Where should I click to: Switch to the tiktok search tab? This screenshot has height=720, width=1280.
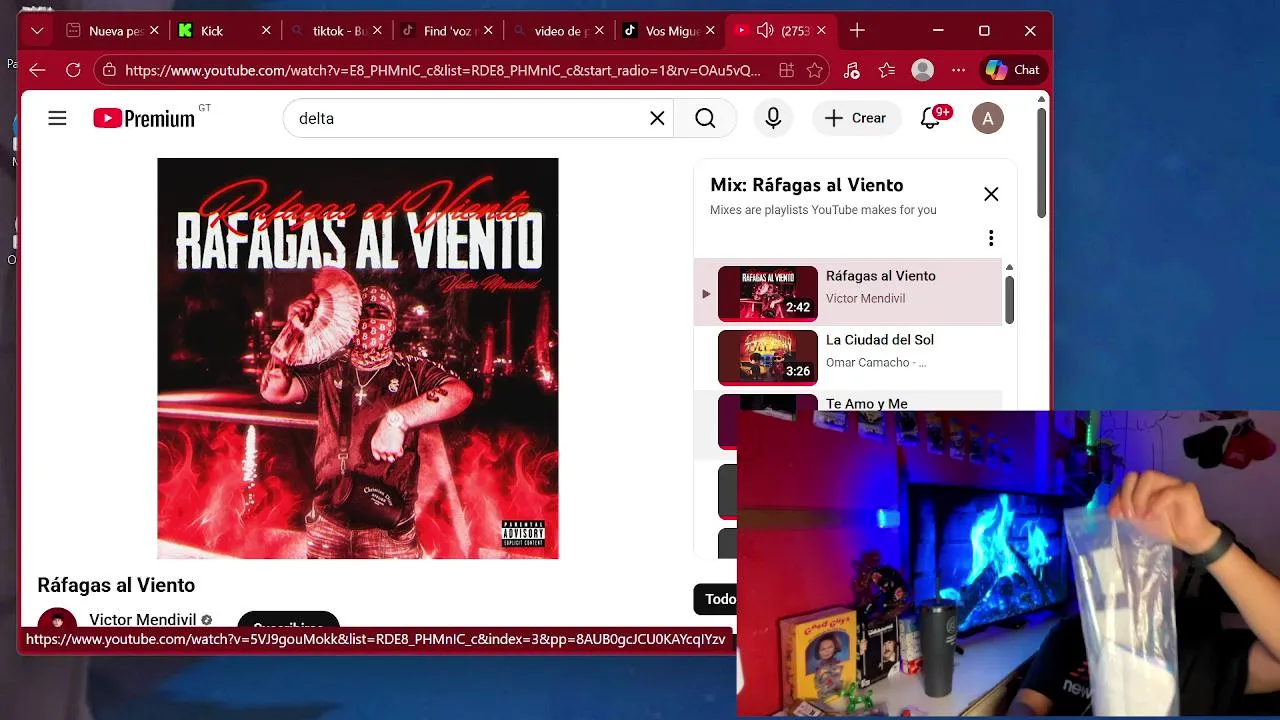pyautogui.click(x=336, y=31)
